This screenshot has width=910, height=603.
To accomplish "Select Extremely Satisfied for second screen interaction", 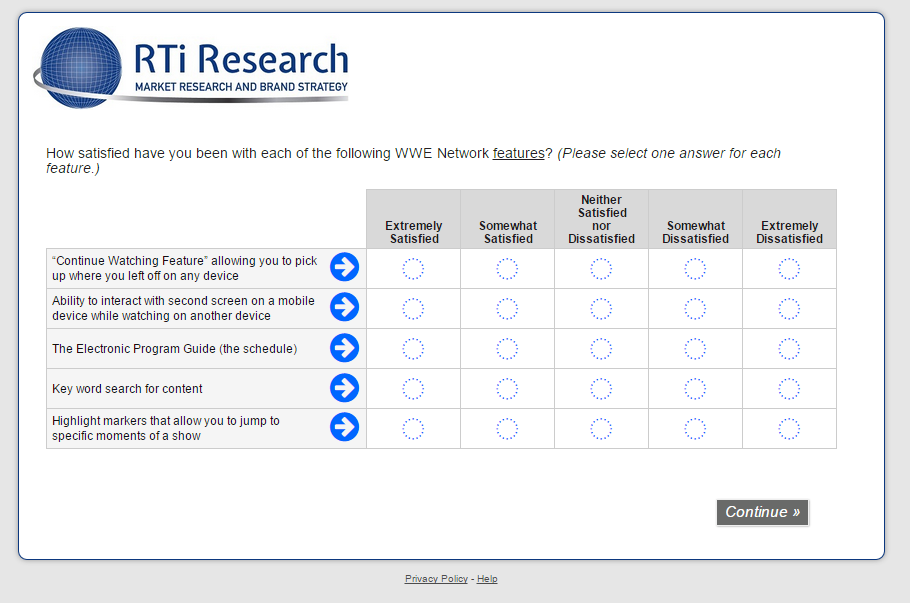I will (x=413, y=309).
